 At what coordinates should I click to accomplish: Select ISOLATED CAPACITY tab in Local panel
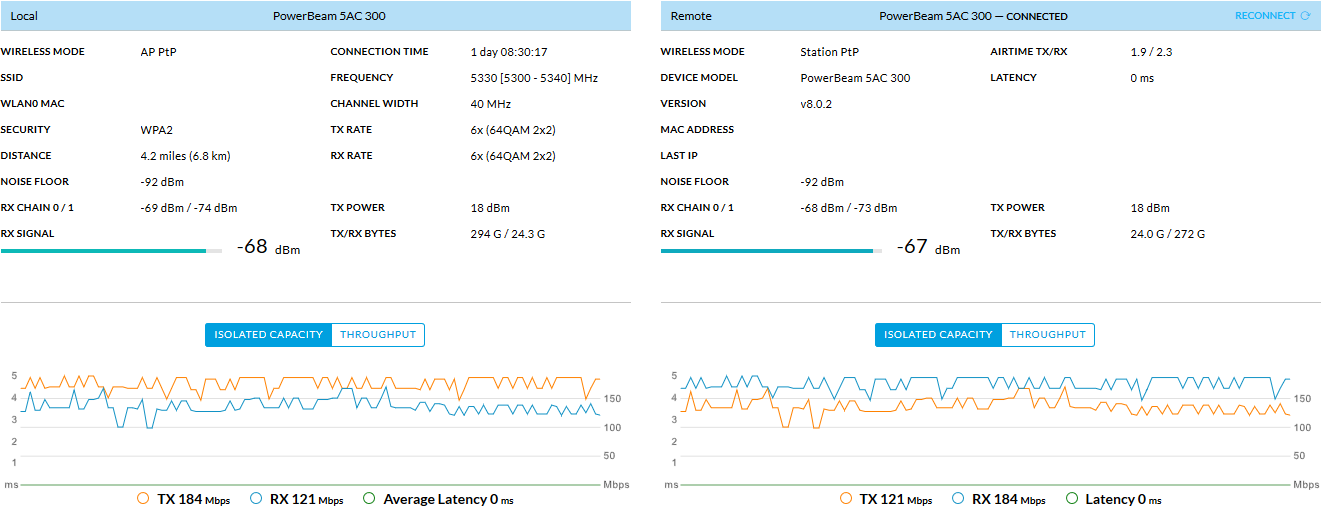(268, 335)
